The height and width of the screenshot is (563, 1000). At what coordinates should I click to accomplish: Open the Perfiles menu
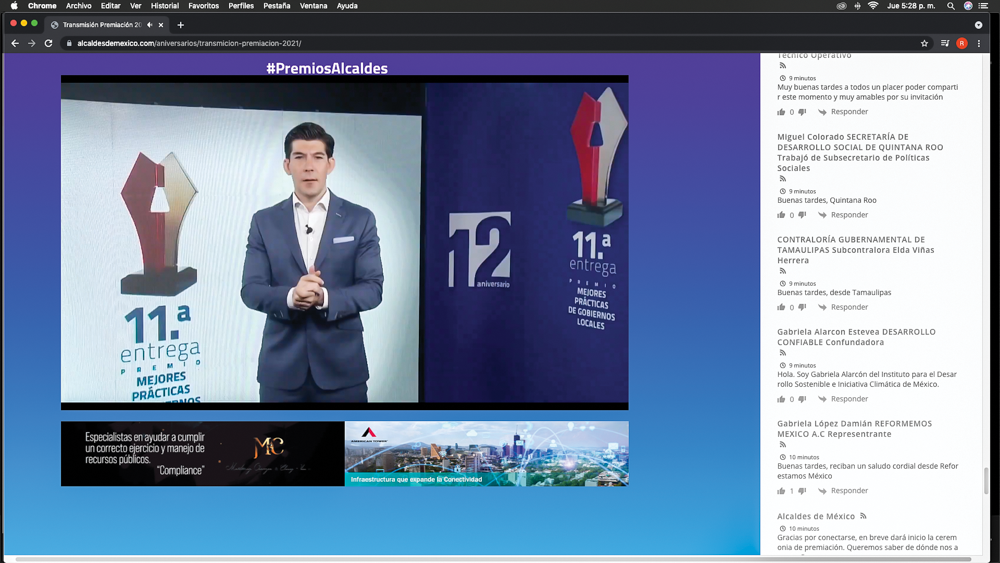(x=241, y=6)
